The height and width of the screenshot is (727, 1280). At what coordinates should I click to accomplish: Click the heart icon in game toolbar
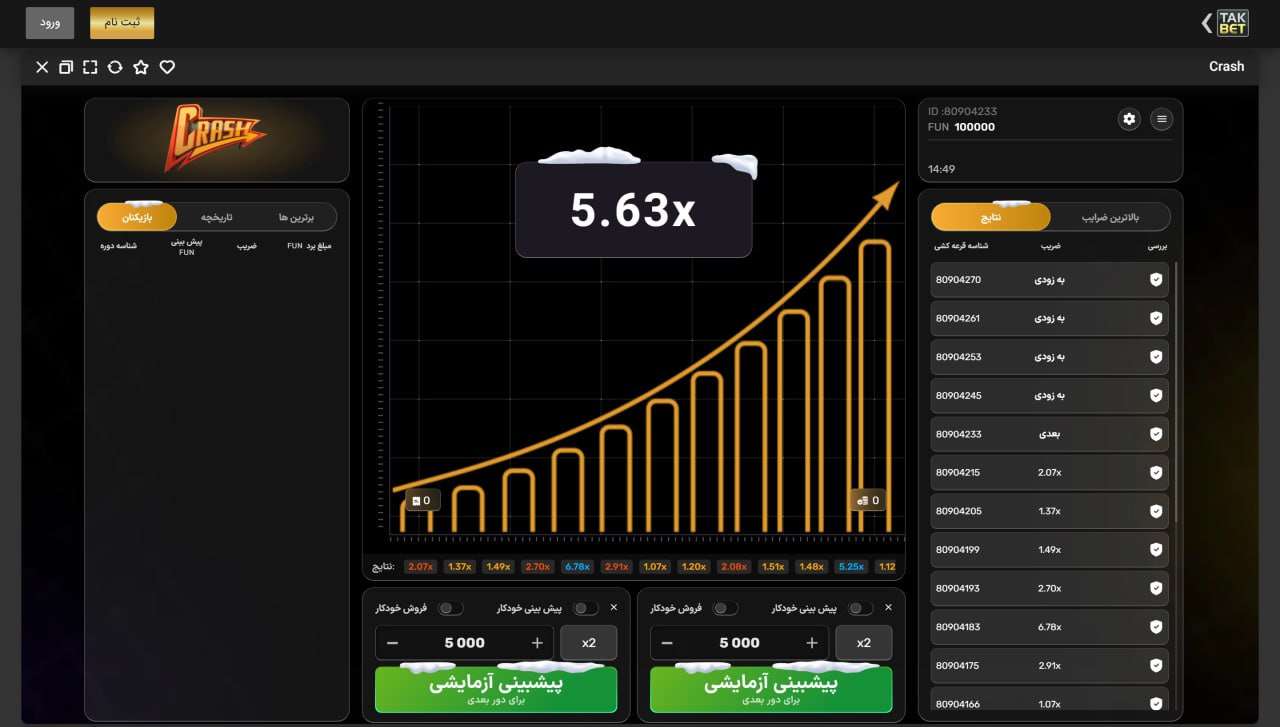167,67
